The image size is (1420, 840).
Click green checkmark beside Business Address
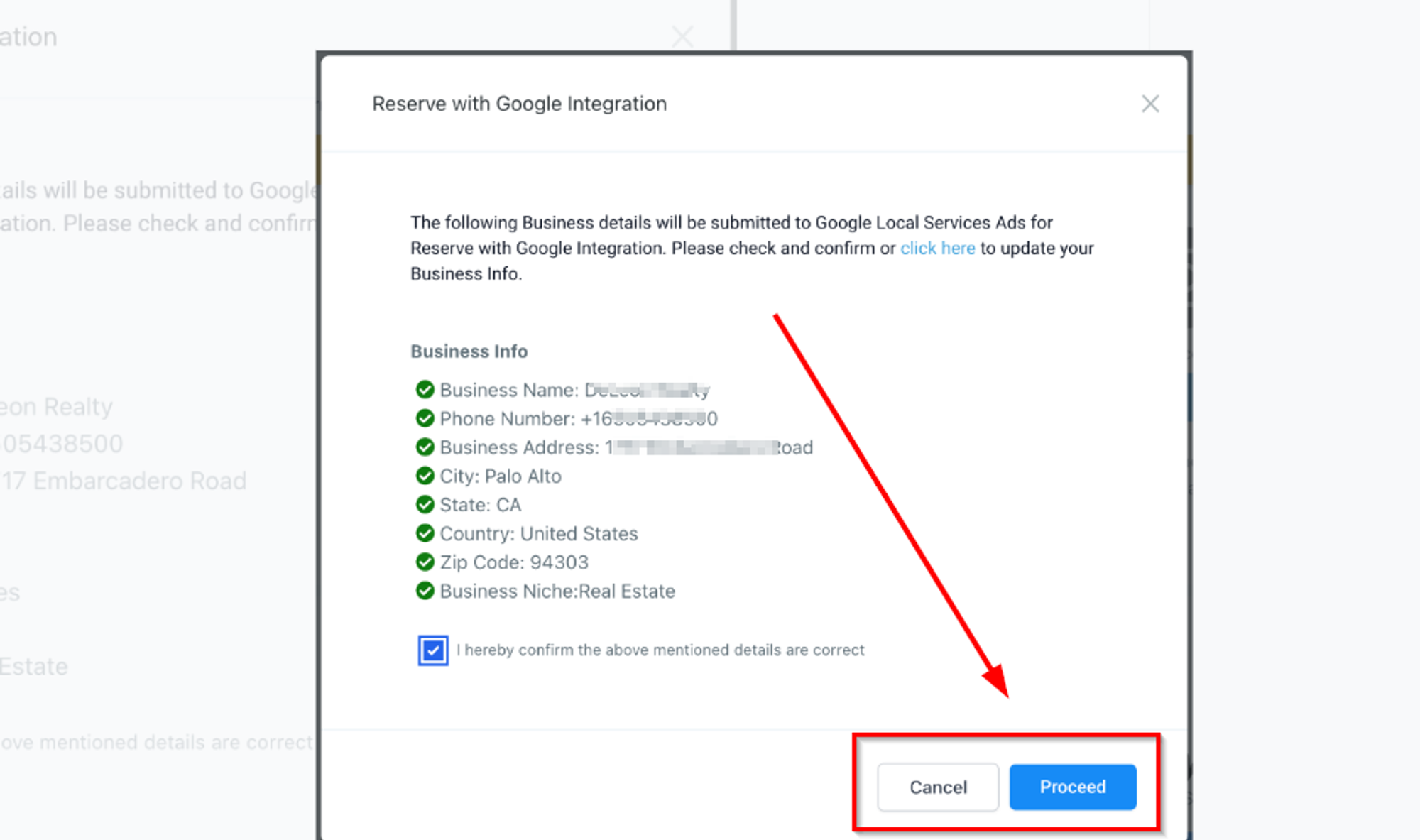click(425, 447)
